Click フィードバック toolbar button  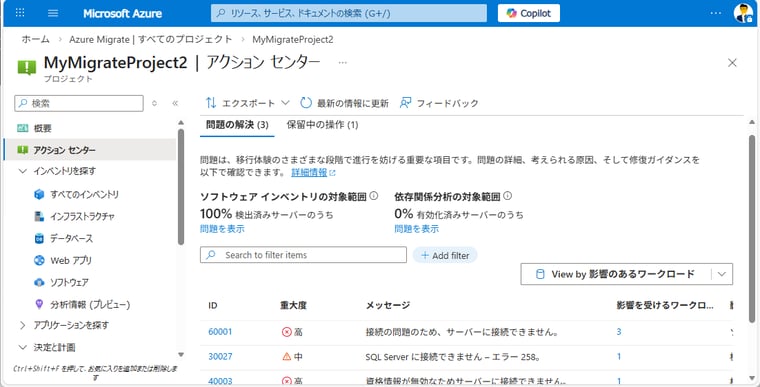point(439,103)
